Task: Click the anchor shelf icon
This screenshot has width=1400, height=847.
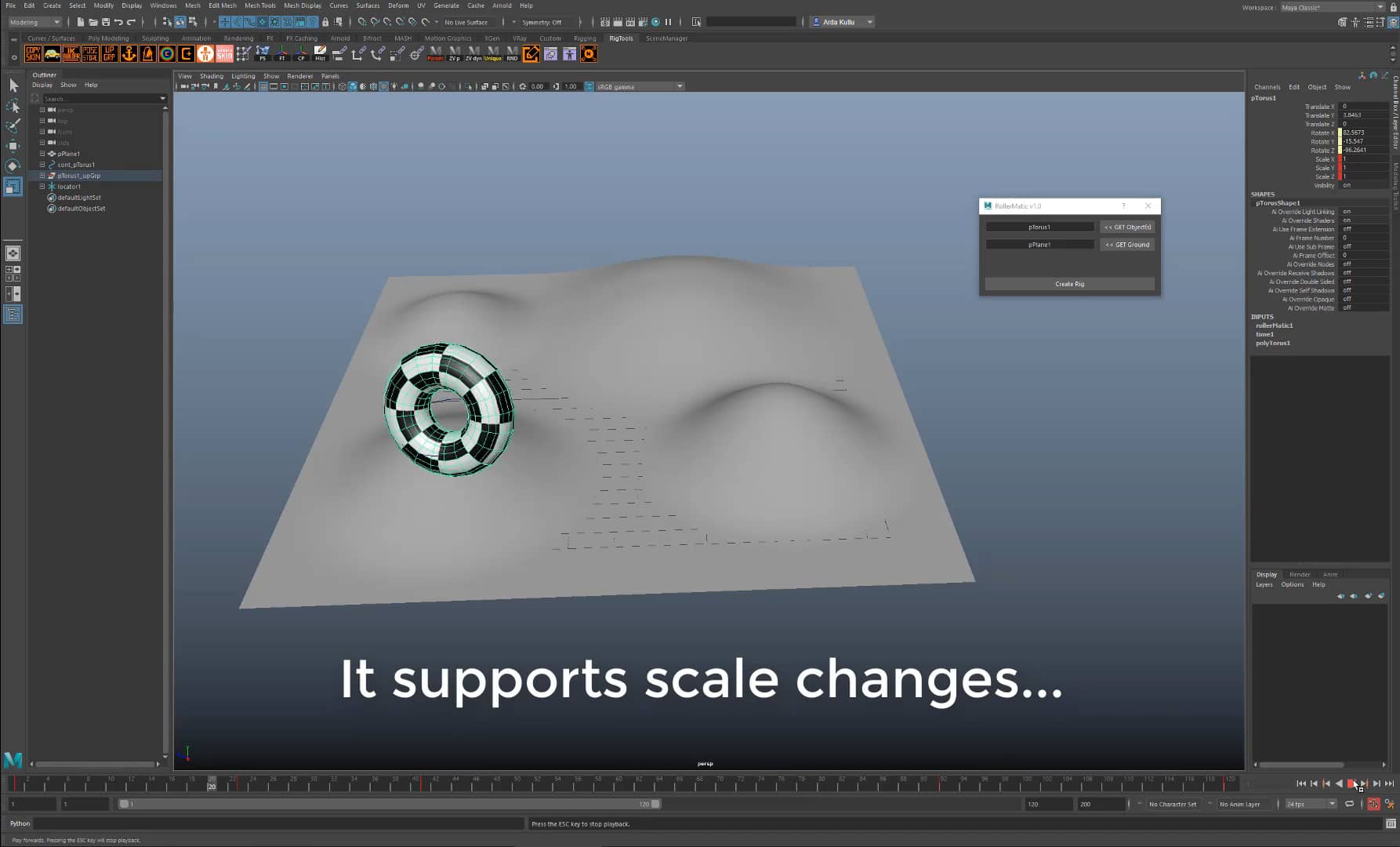Action: [x=128, y=53]
